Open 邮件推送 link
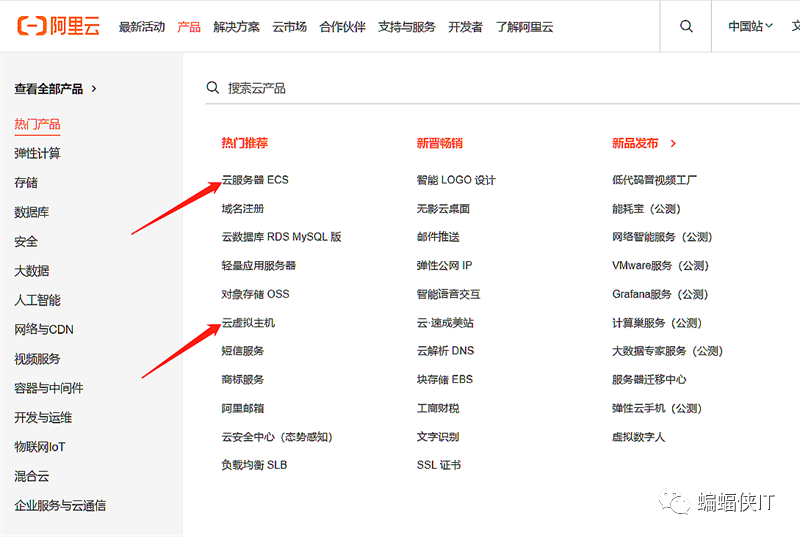The image size is (800, 537). (438, 237)
